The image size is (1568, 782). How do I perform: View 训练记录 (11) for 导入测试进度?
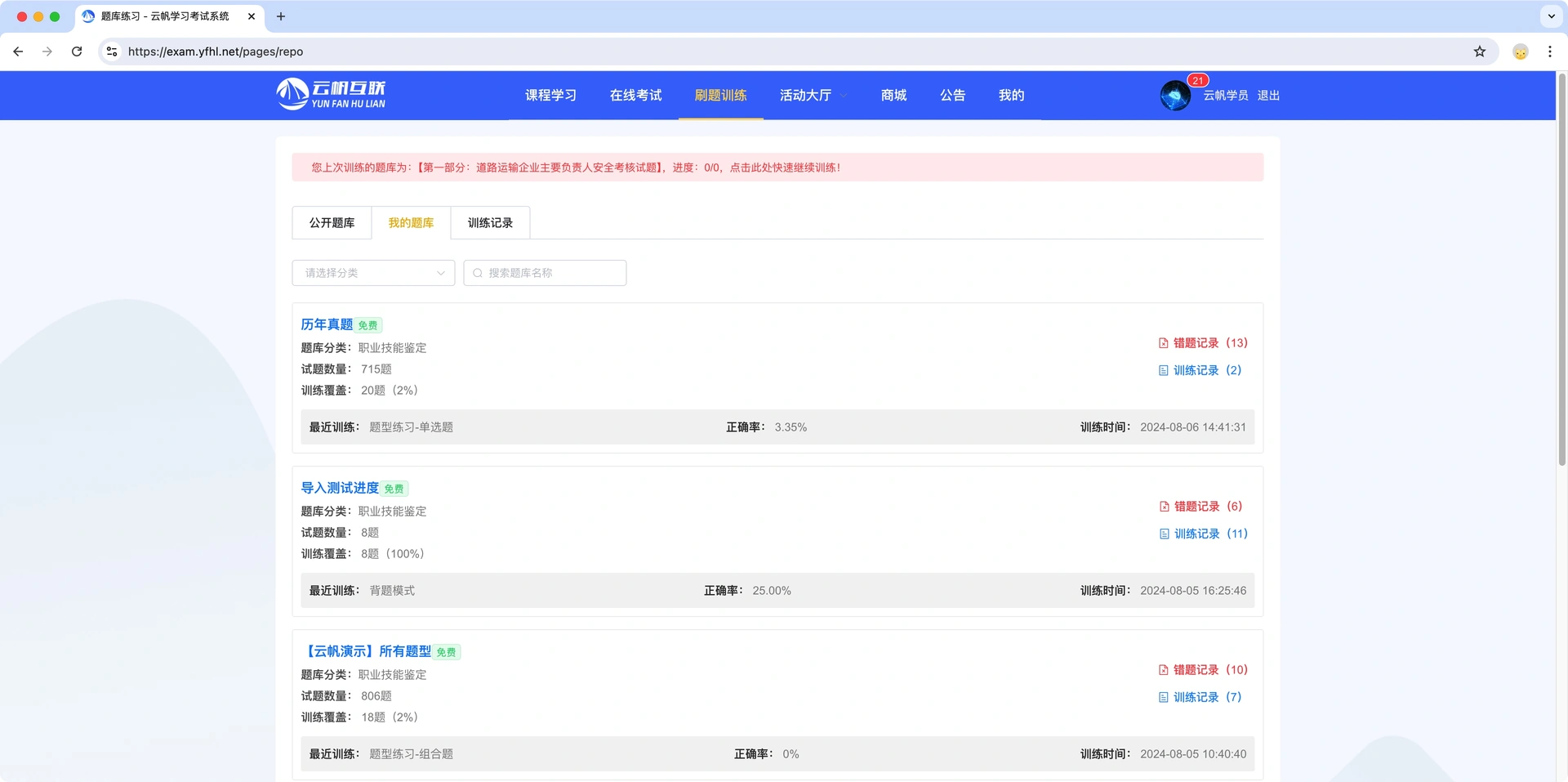pos(1204,534)
